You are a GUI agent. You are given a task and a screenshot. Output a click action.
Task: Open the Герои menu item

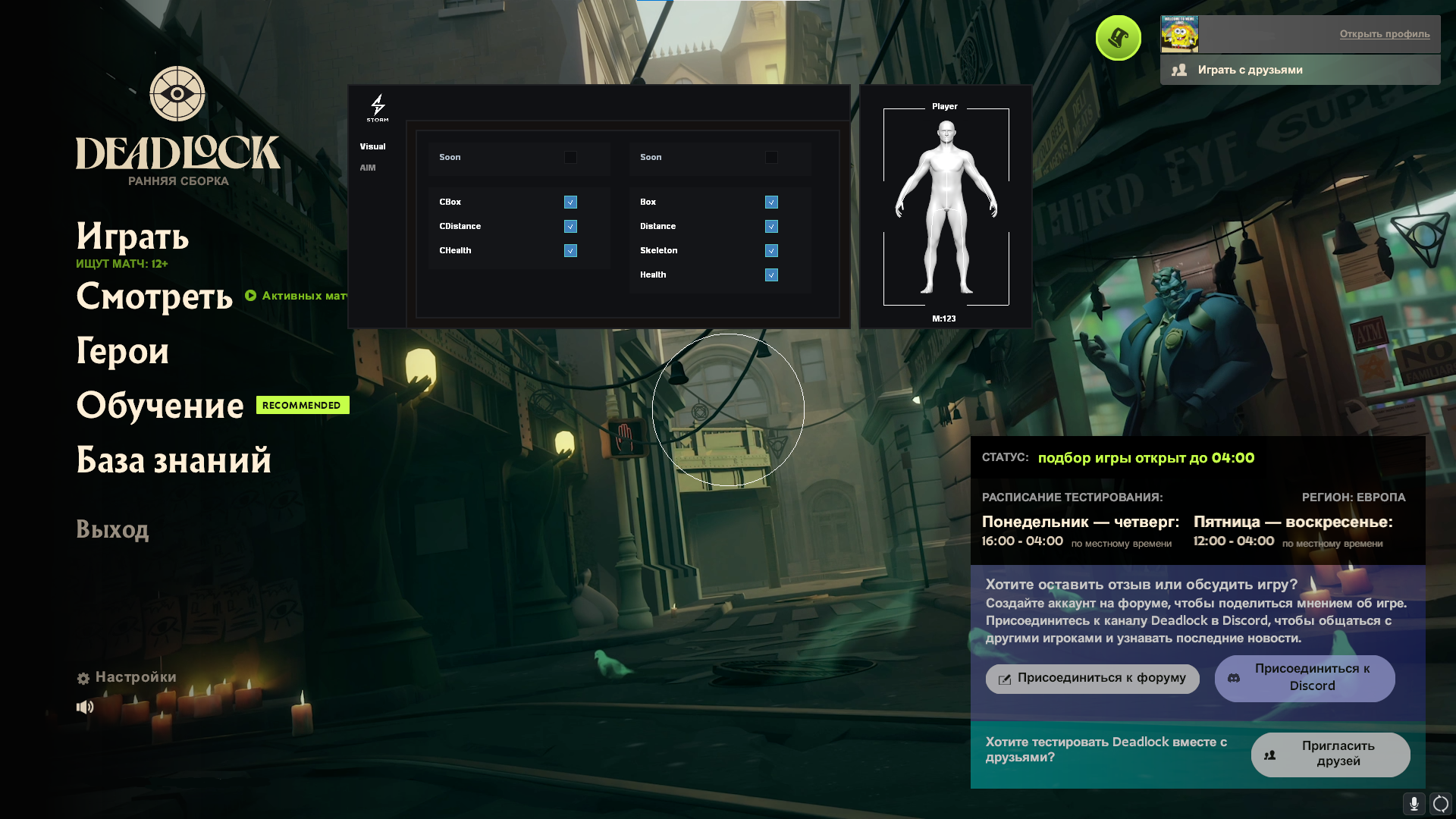coord(123,351)
